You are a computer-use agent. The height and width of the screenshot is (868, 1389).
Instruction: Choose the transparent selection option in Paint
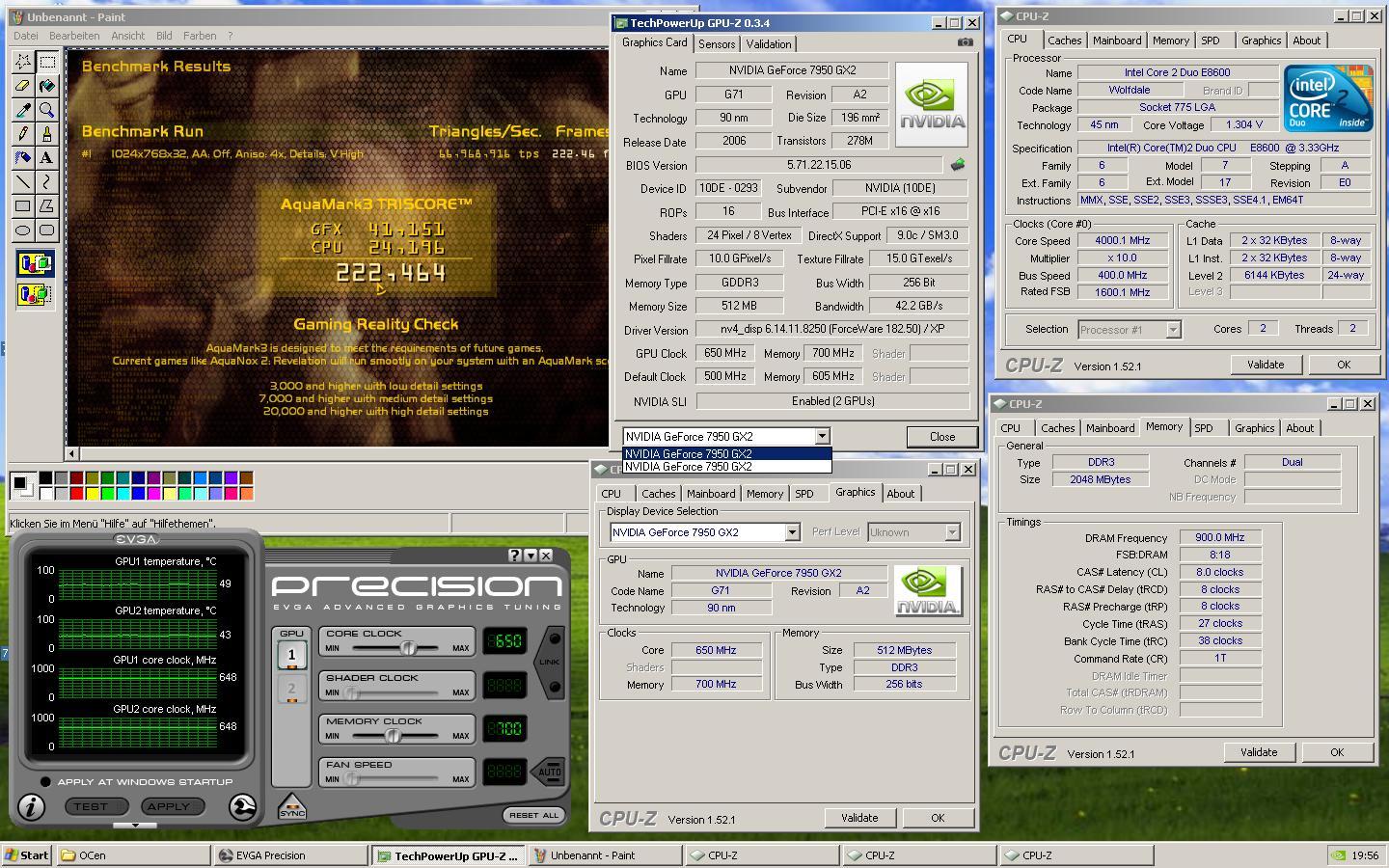pyautogui.click(x=35, y=293)
